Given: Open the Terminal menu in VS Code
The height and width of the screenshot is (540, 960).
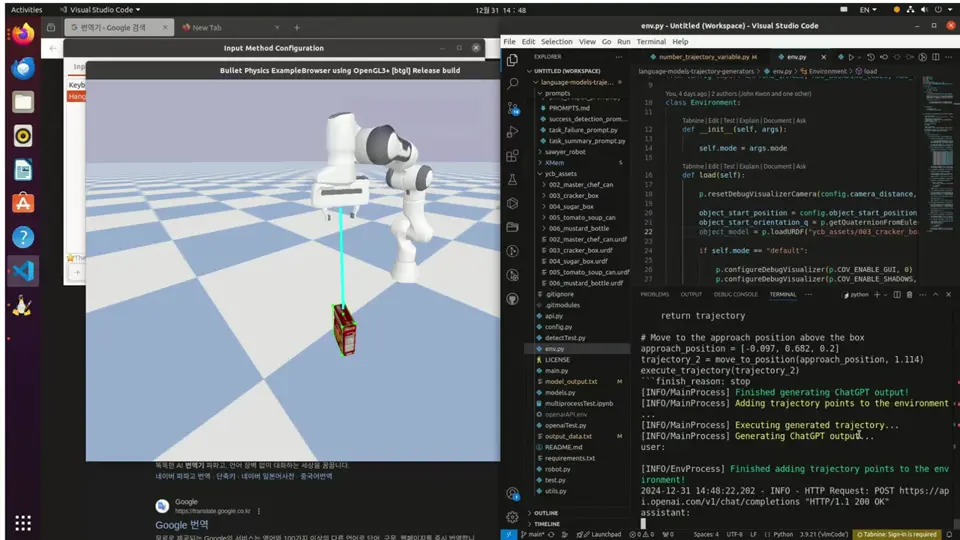Looking at the screenshot, I should (651, 42).
